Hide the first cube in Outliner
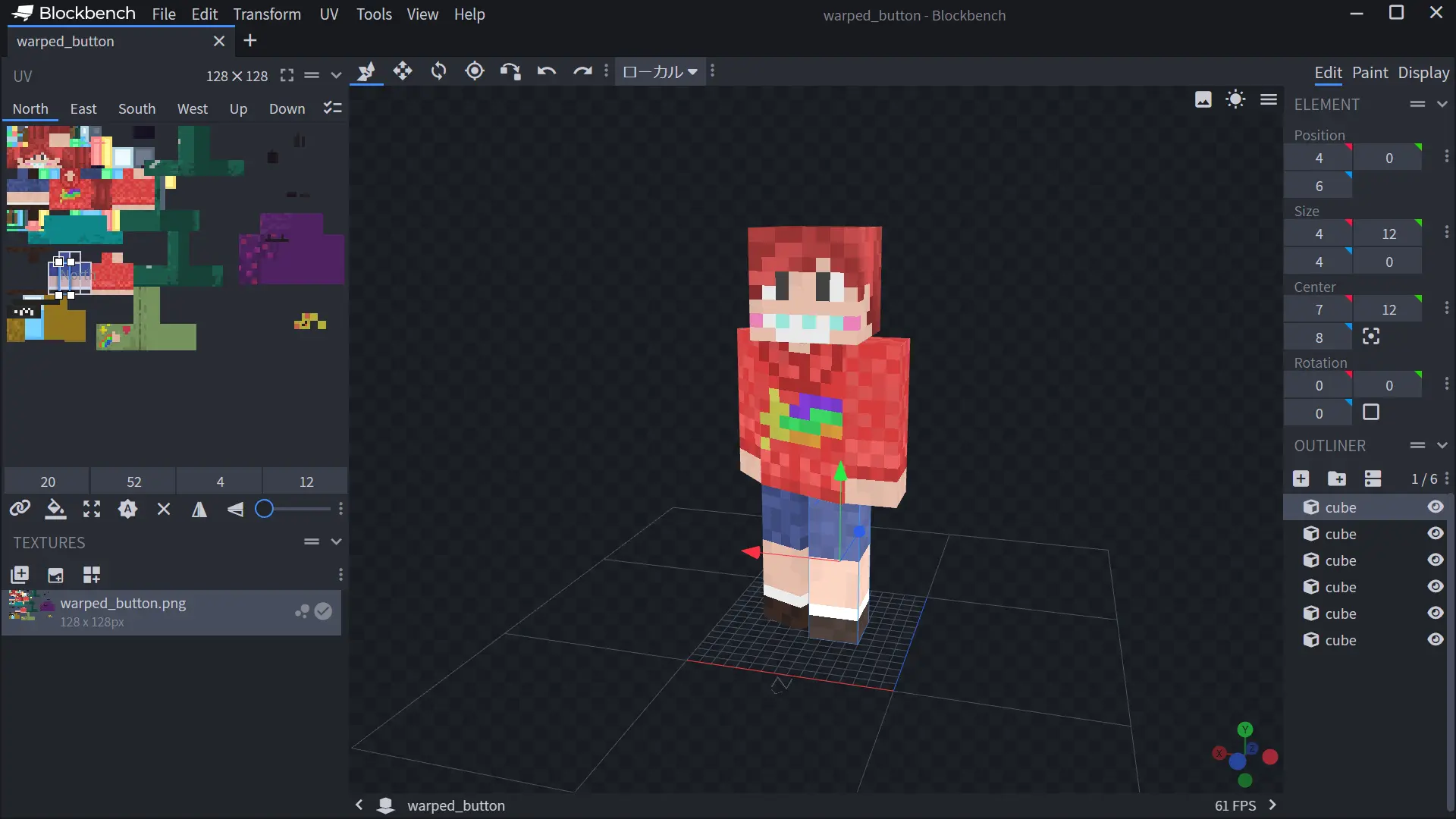This screenshot has height=819, width=1456. pos(1436,507)
